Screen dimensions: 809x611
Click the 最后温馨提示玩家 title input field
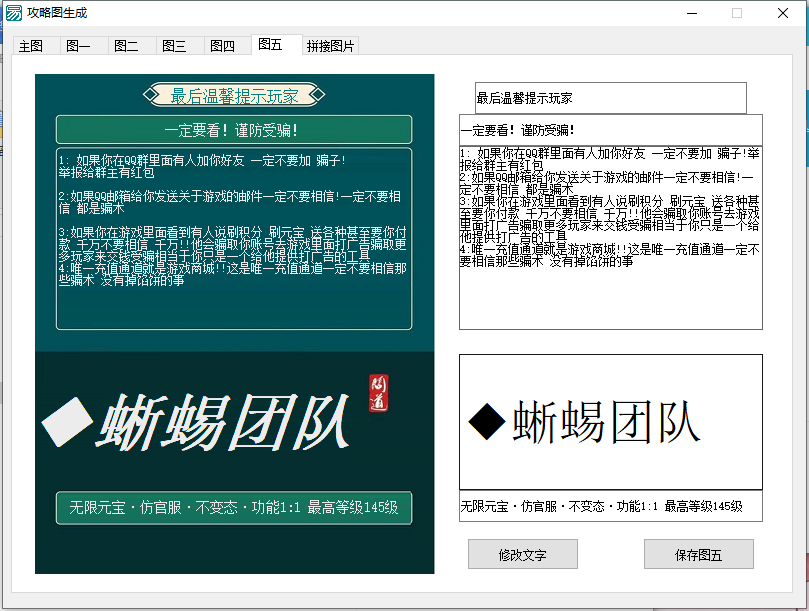coord(610,98)
